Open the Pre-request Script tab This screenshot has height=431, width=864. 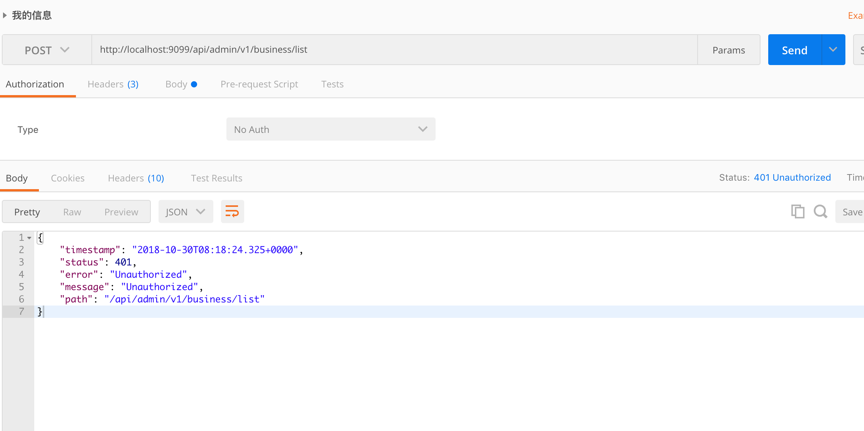click(259, 84)
